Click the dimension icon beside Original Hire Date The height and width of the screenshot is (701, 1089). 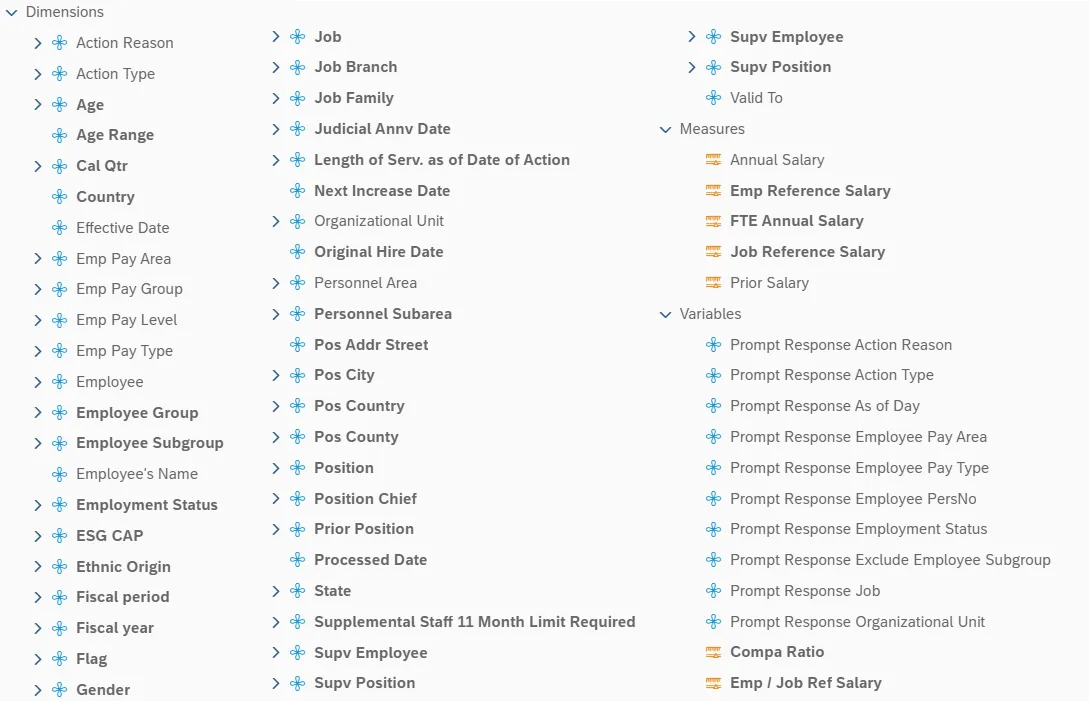click(297, 252)
